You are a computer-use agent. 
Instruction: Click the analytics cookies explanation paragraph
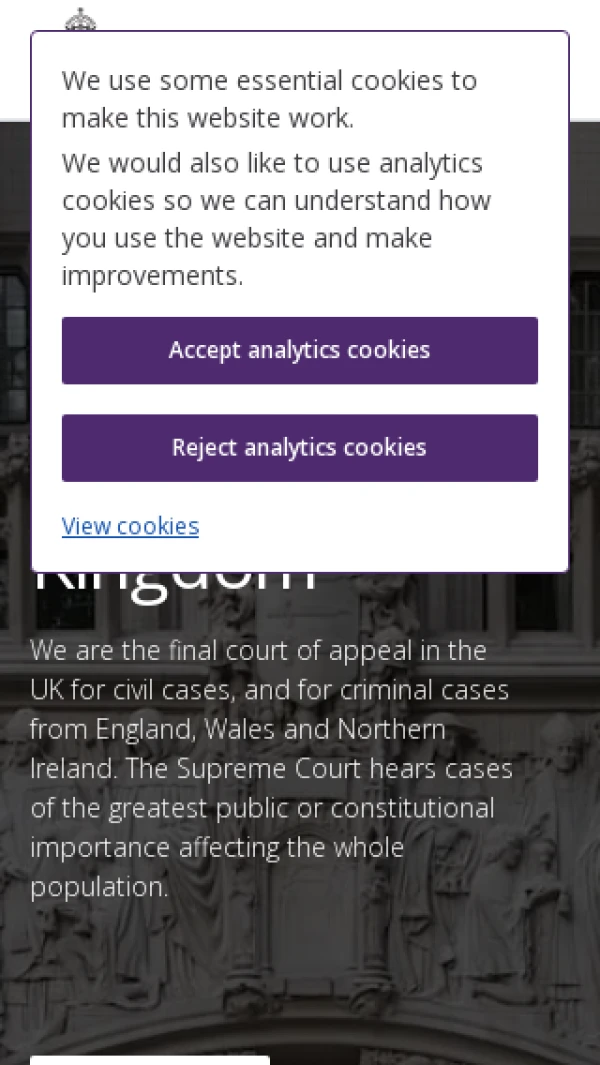[275, 219]
